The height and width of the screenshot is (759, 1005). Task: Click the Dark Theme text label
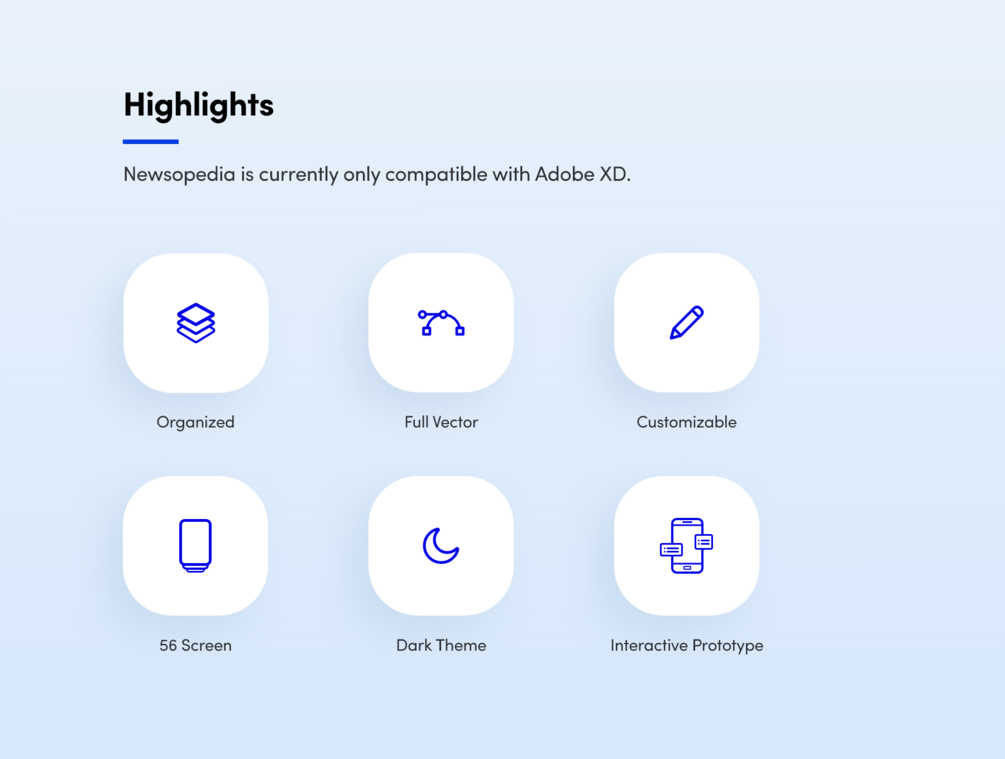point(441,645)
